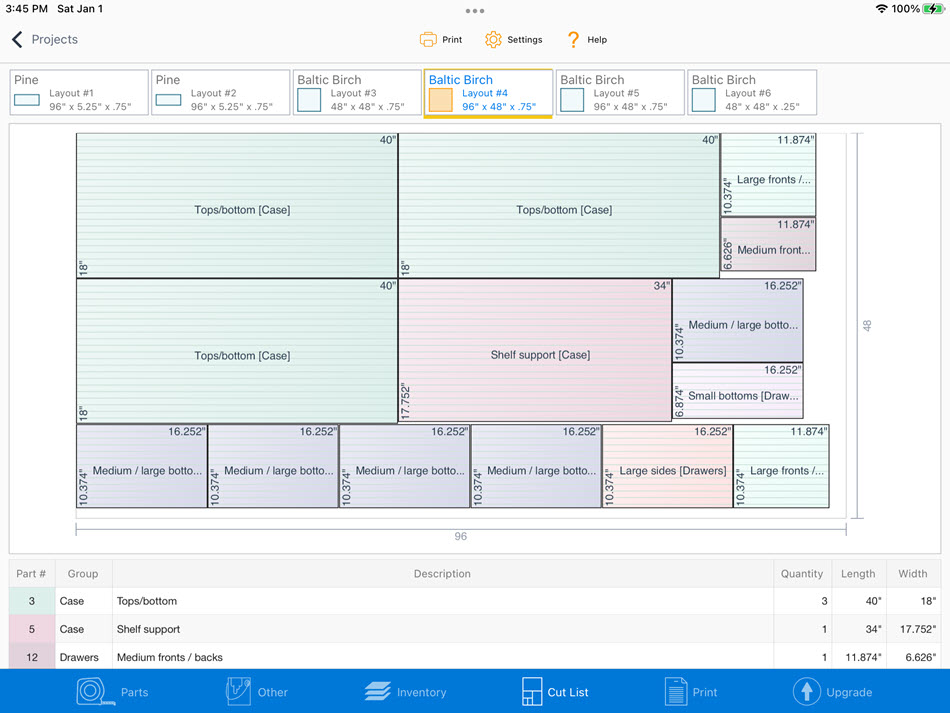The height and width of the screenshot is (713, 950).
Task: Click the Quantity column header
Action: click(x=802, y=574)
